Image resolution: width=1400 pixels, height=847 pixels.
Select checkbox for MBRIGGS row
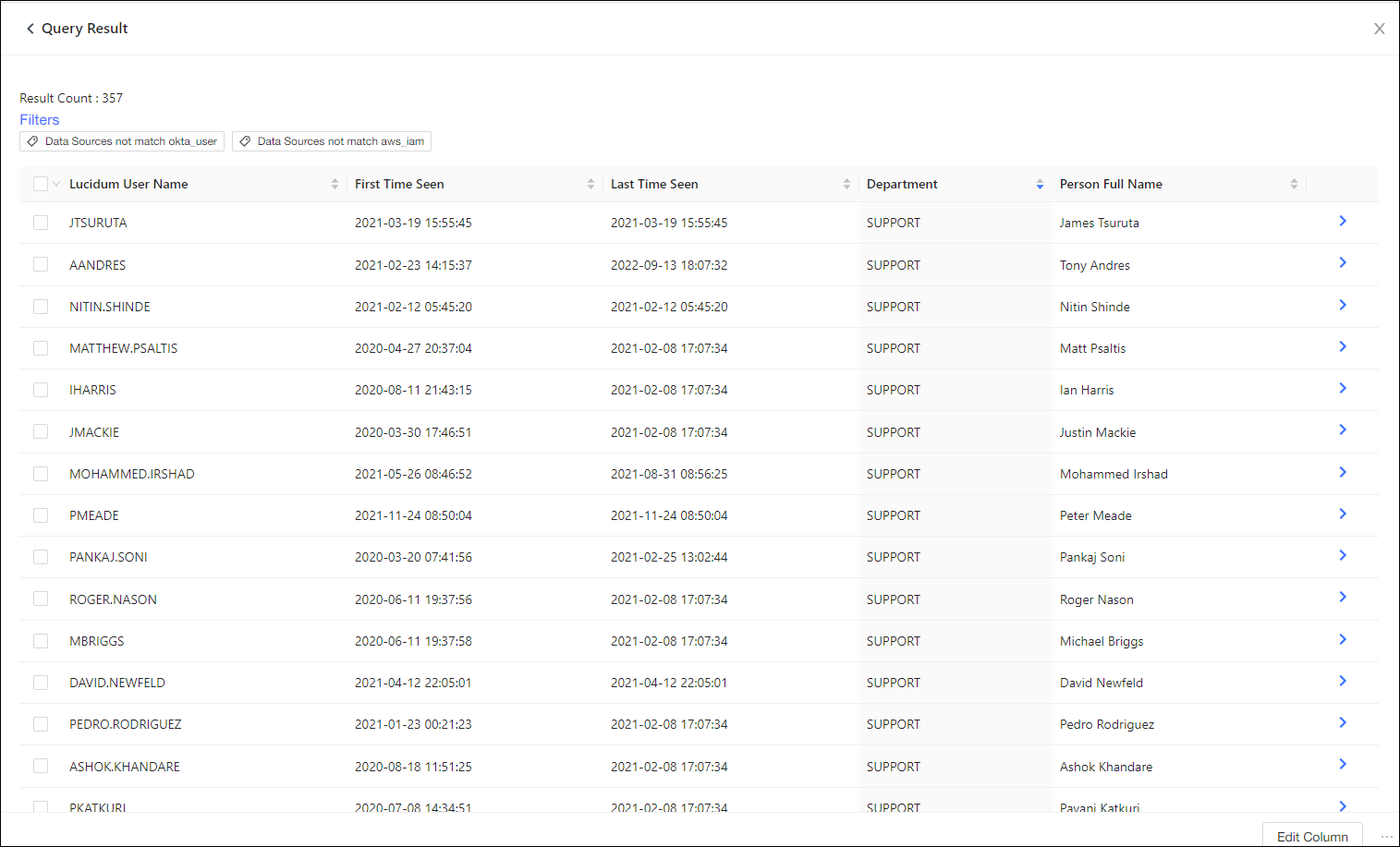41,641
